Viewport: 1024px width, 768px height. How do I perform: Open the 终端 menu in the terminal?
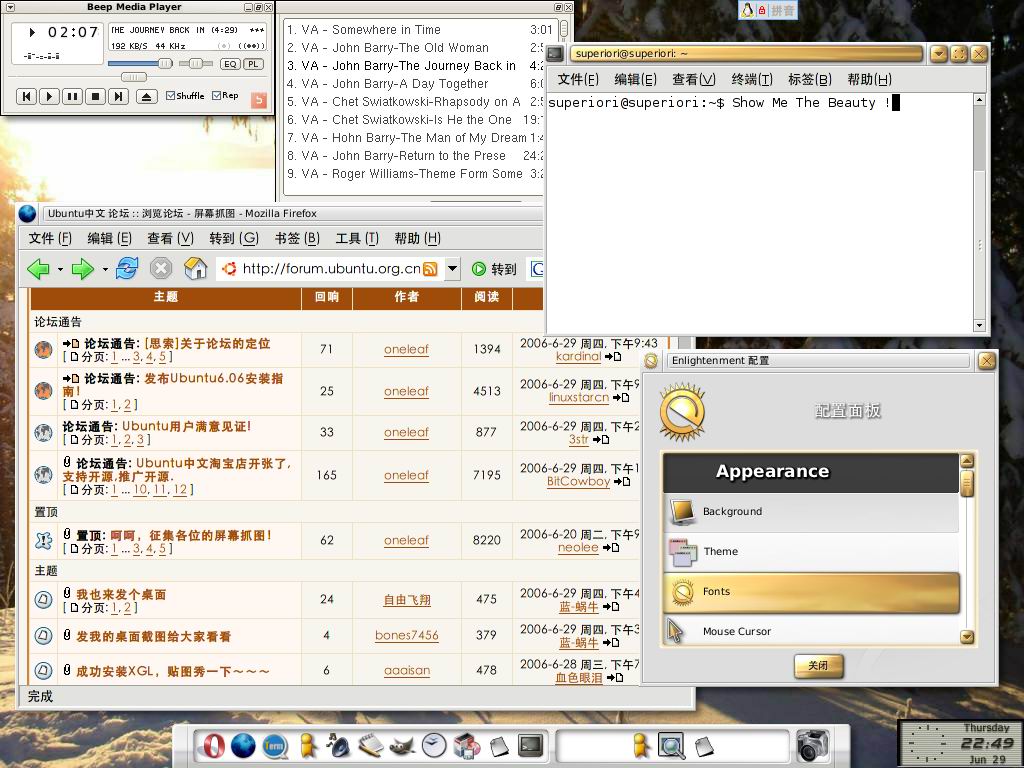(x=752, y=80)
